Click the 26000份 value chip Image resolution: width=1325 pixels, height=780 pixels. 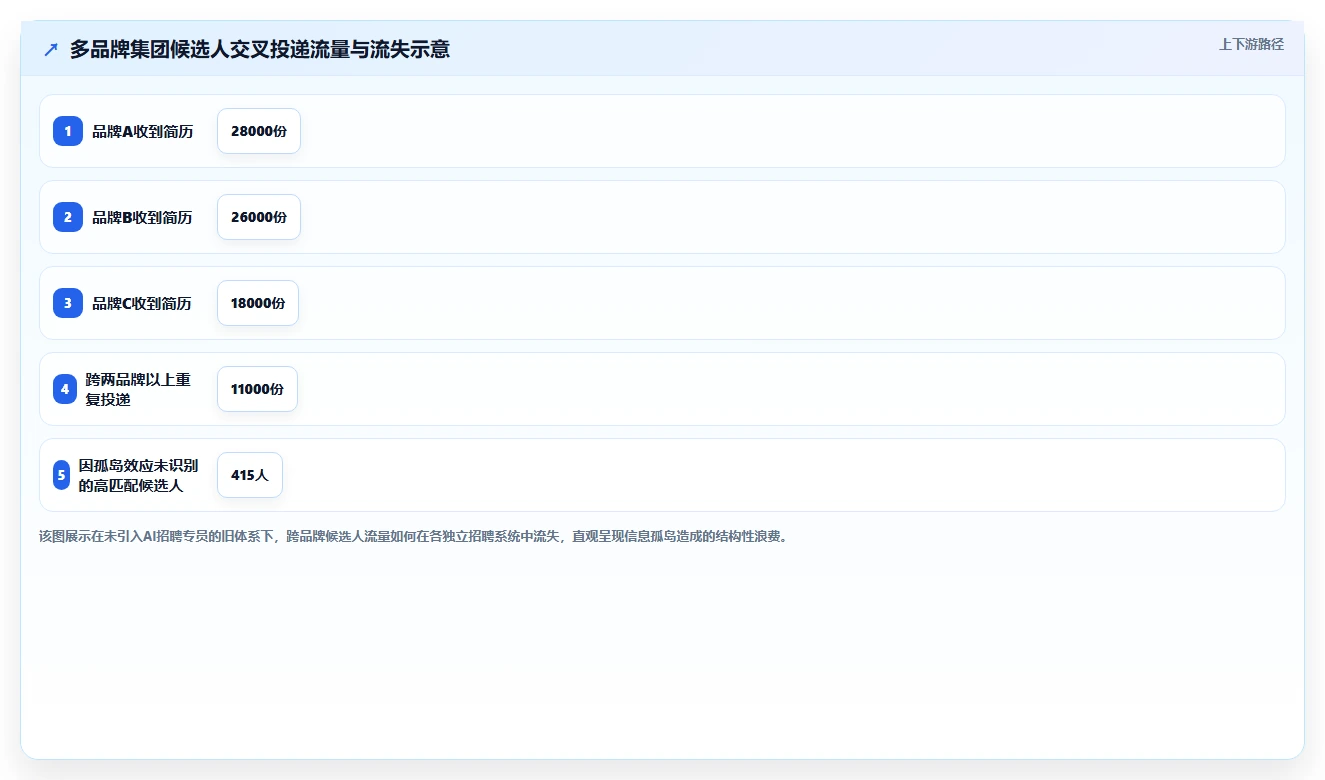(259, 217)
